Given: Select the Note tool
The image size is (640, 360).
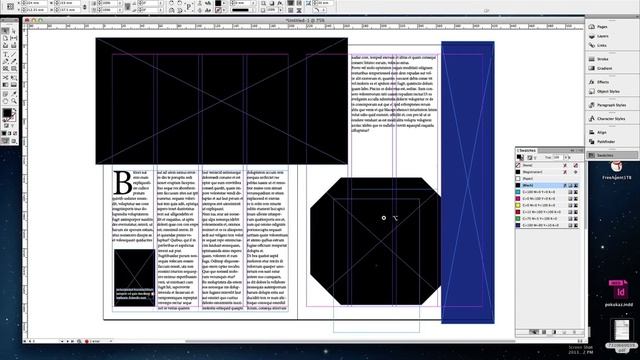Looking at the screenshot, I should click(5, 94).
